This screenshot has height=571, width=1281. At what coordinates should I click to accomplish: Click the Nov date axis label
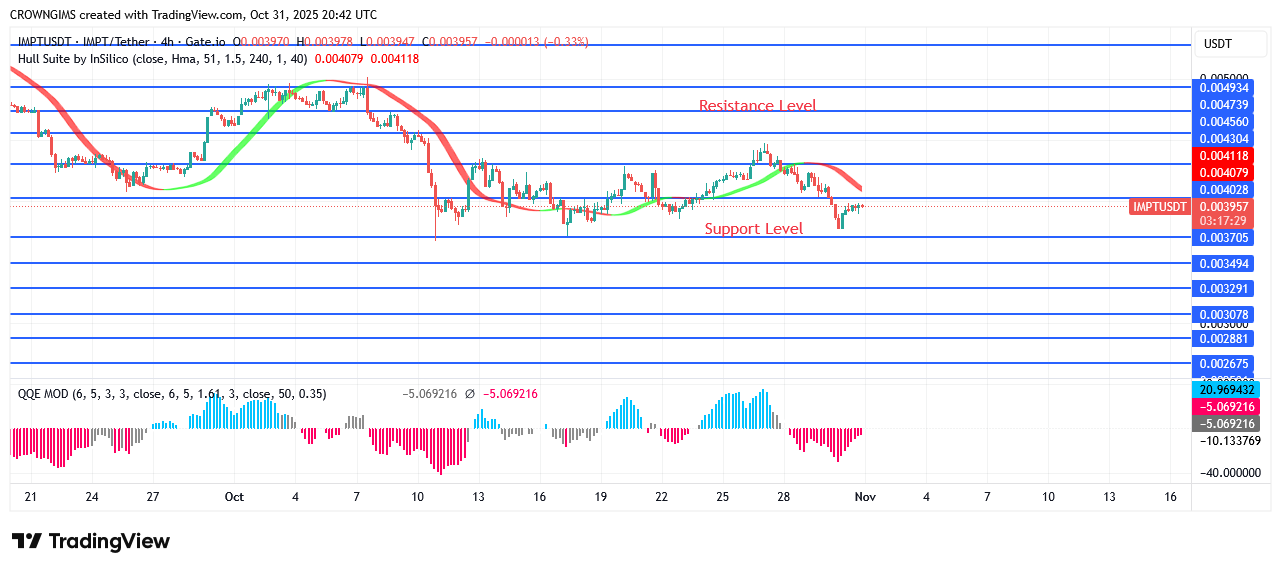click(x=864, y=497)
